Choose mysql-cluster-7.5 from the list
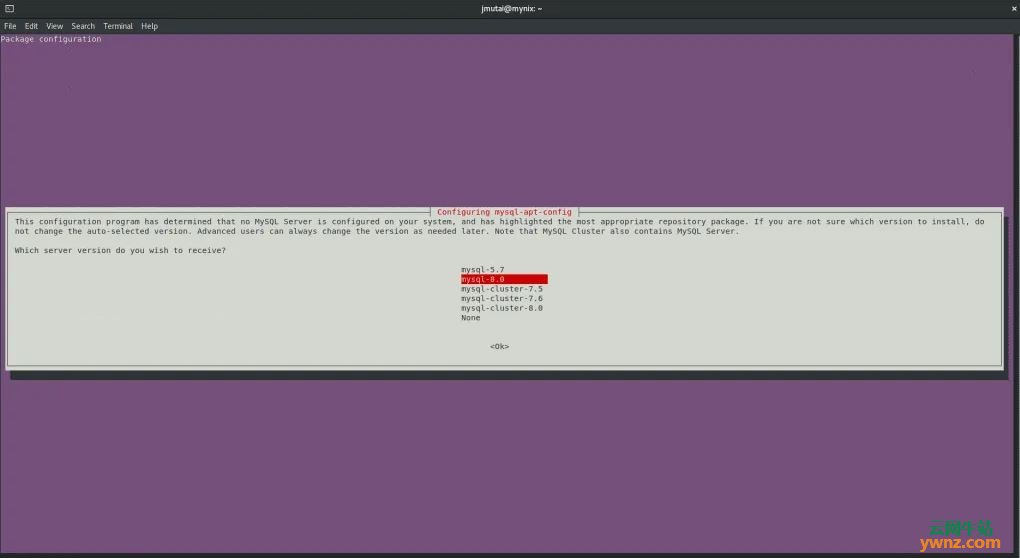 click(502, 289)
